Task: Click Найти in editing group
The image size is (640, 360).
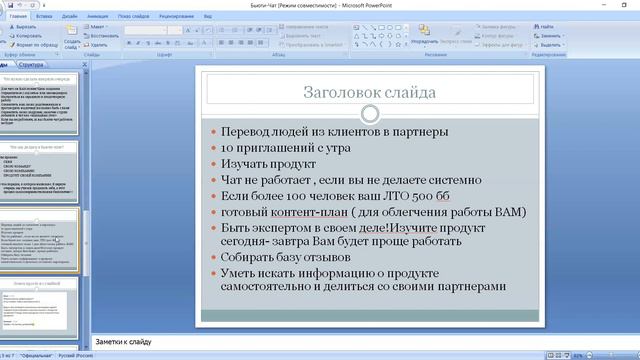Action: [544, 27]
